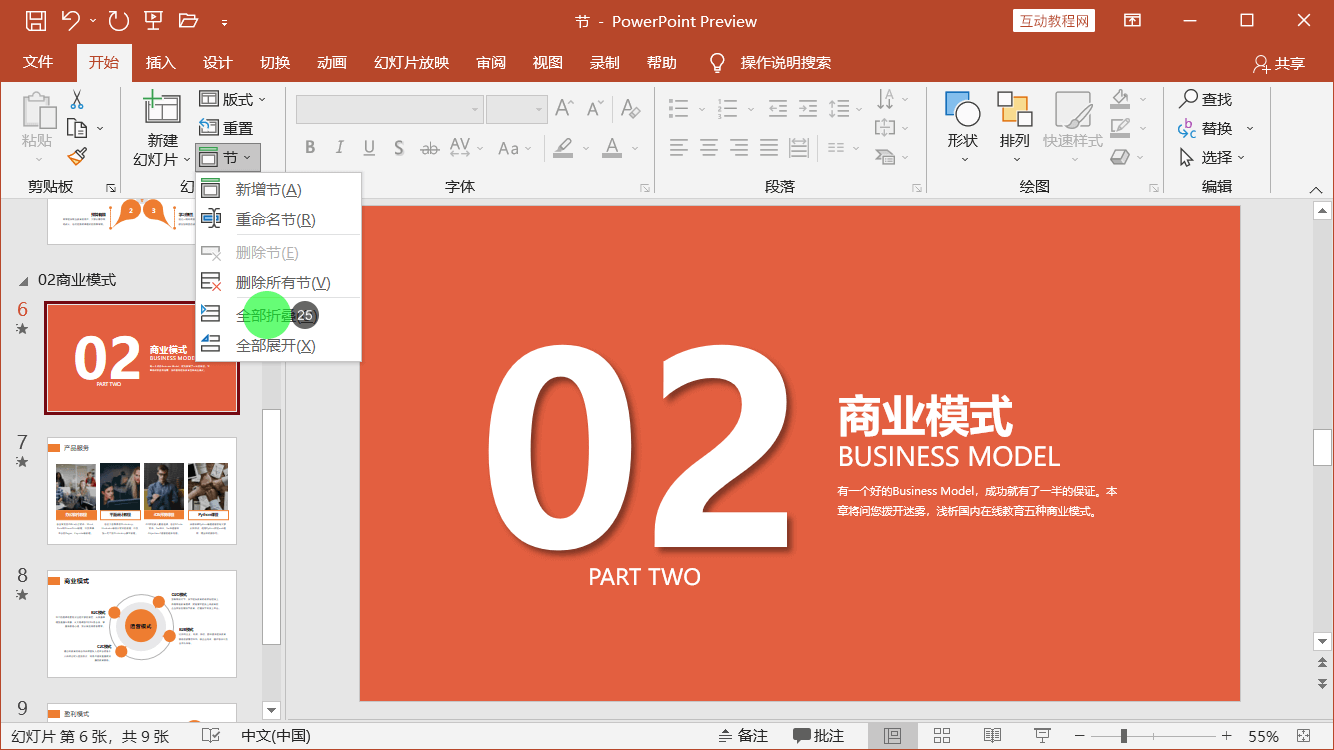Toggle Underline formatting
Screen dimensions: 1334x750
tap(369, 148)
